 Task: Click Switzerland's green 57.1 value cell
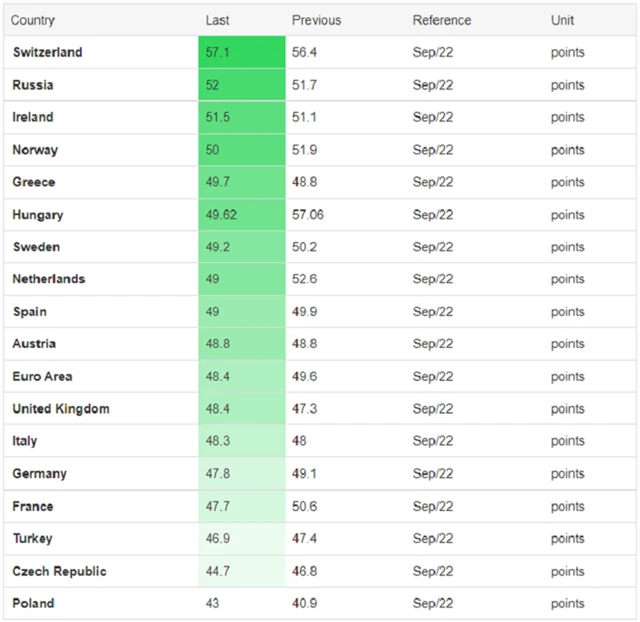coord(240,53)
